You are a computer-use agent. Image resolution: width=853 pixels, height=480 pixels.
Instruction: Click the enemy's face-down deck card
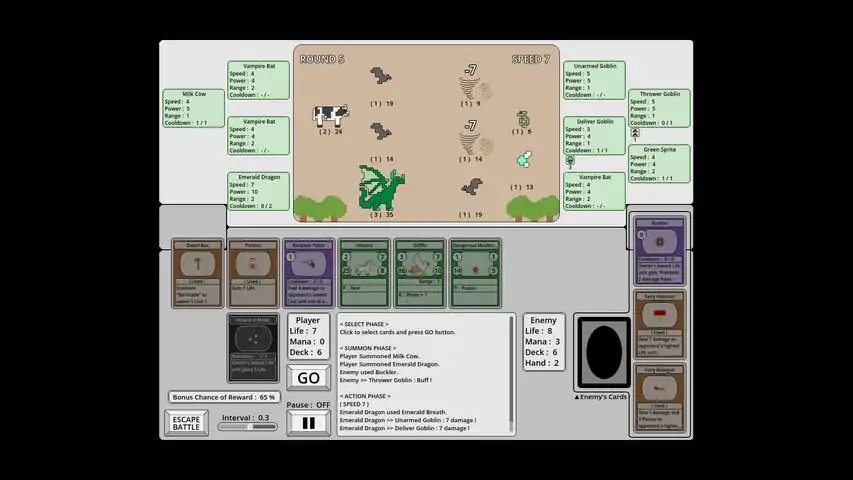603,352
